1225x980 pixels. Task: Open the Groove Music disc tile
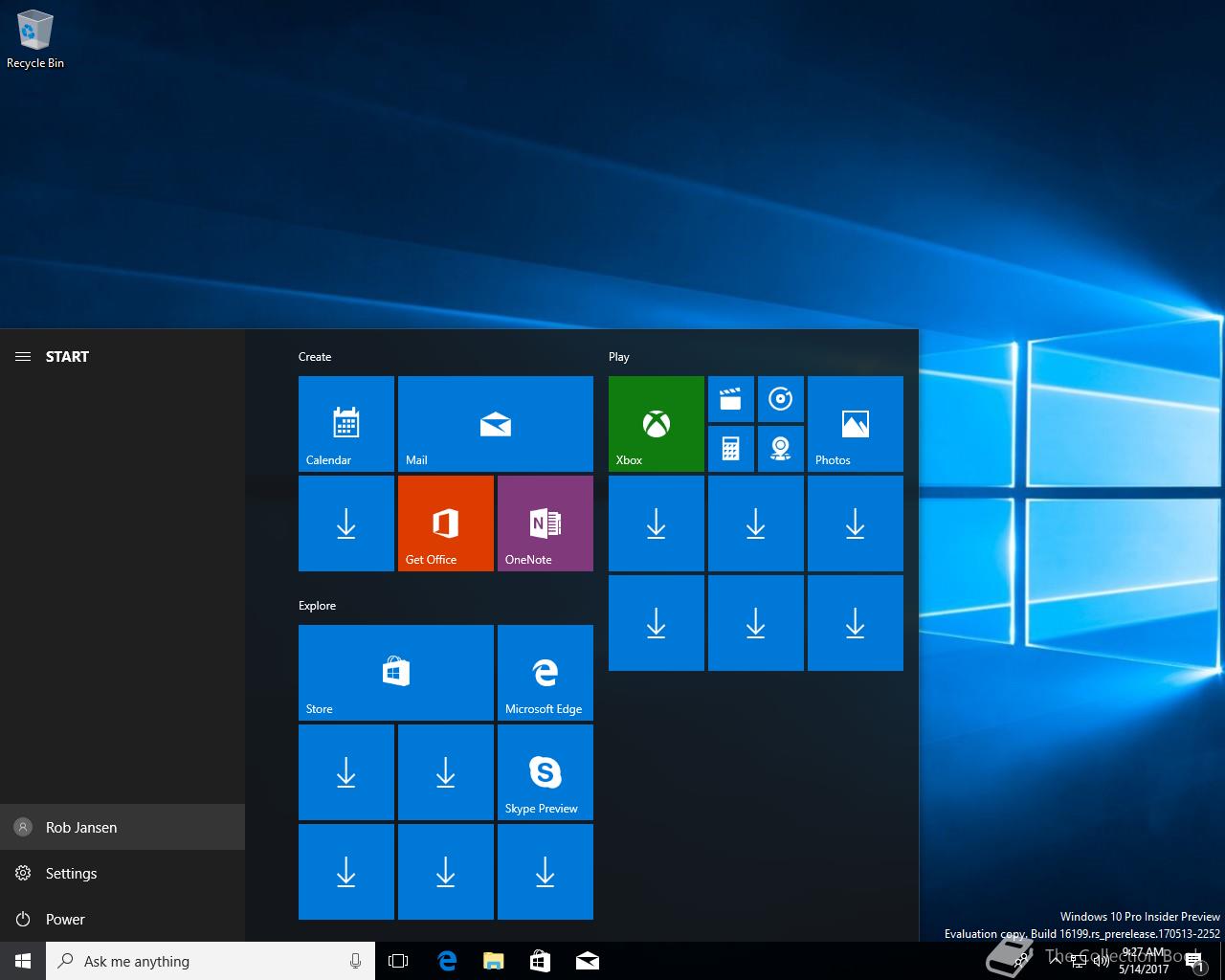(x=781, y=399)
